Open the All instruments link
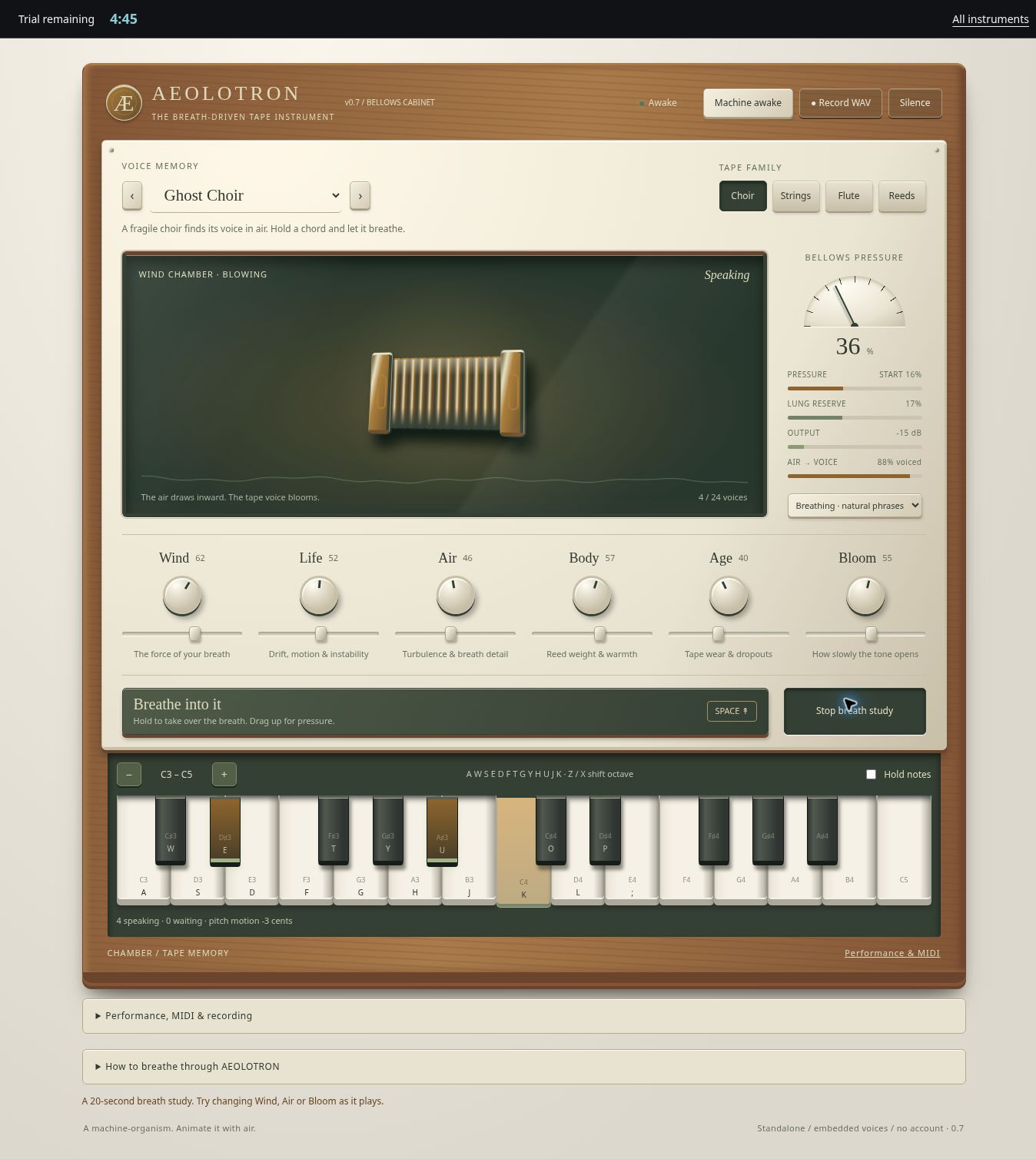This screenshot has width=1036, height=1159. [x=990, y=19]
